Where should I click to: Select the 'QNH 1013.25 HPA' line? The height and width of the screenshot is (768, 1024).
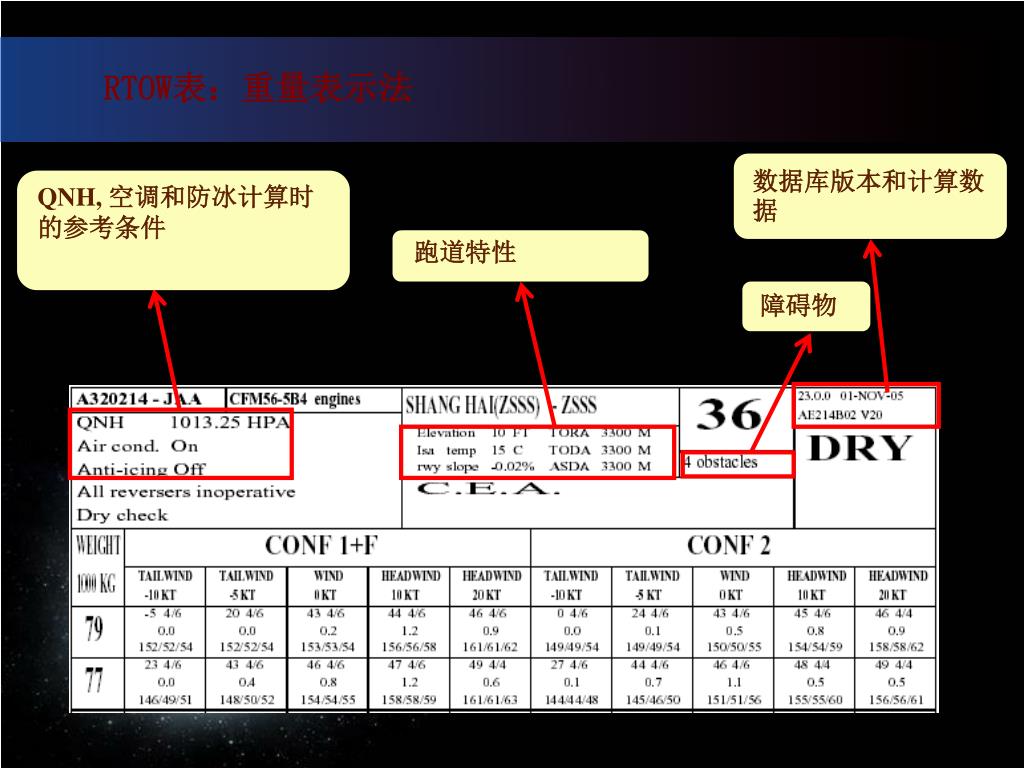coord(183,423)
